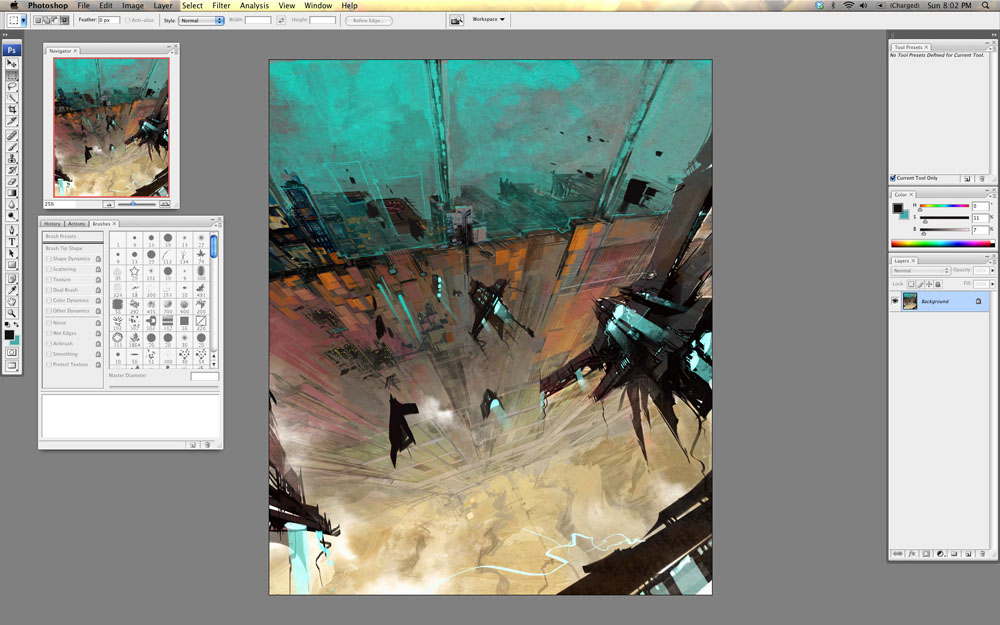Select the Lasso tool

pos(11,87)
